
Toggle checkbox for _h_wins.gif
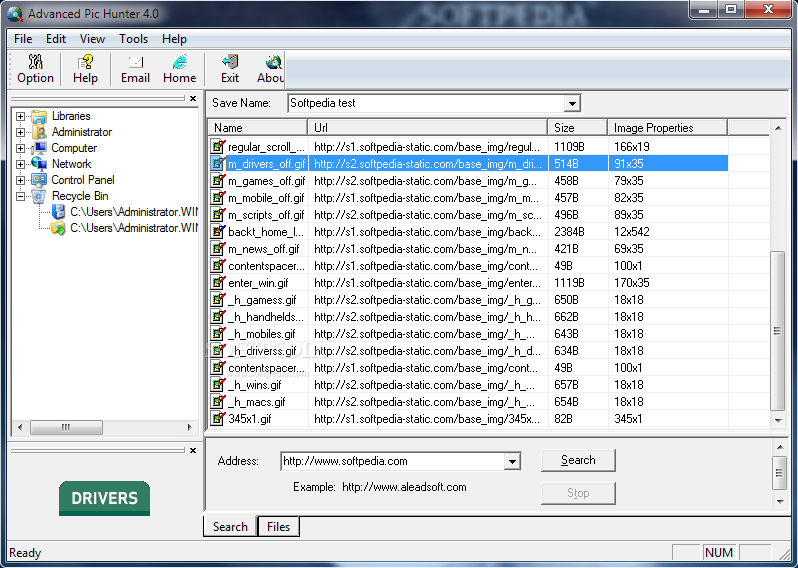coord(218,385)
